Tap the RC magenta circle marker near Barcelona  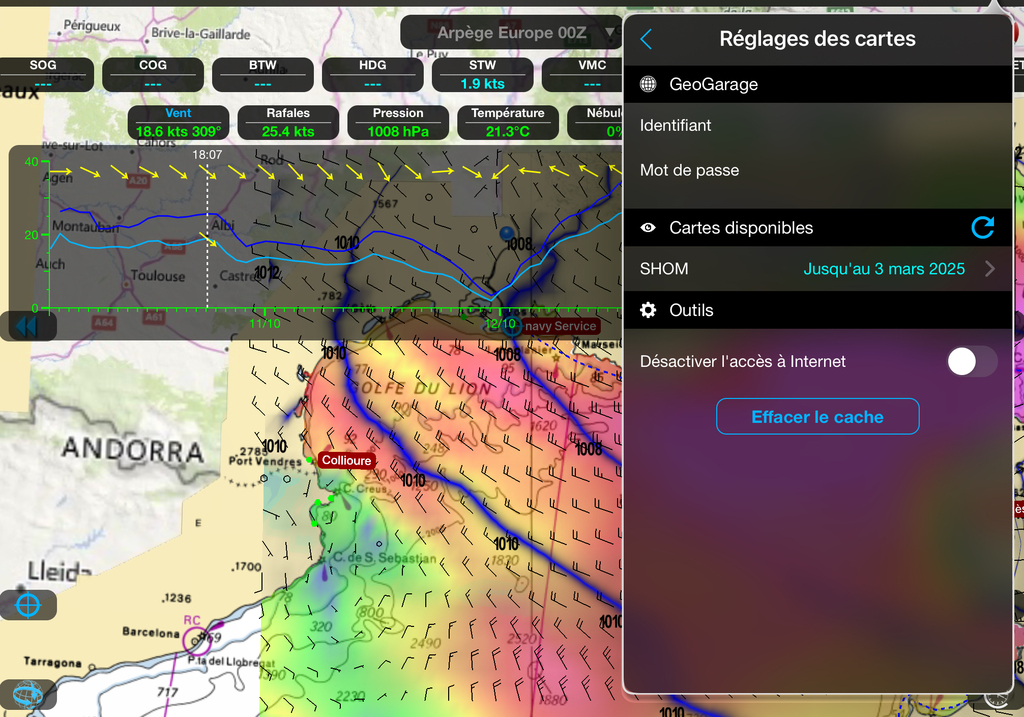tap(195, 639)
